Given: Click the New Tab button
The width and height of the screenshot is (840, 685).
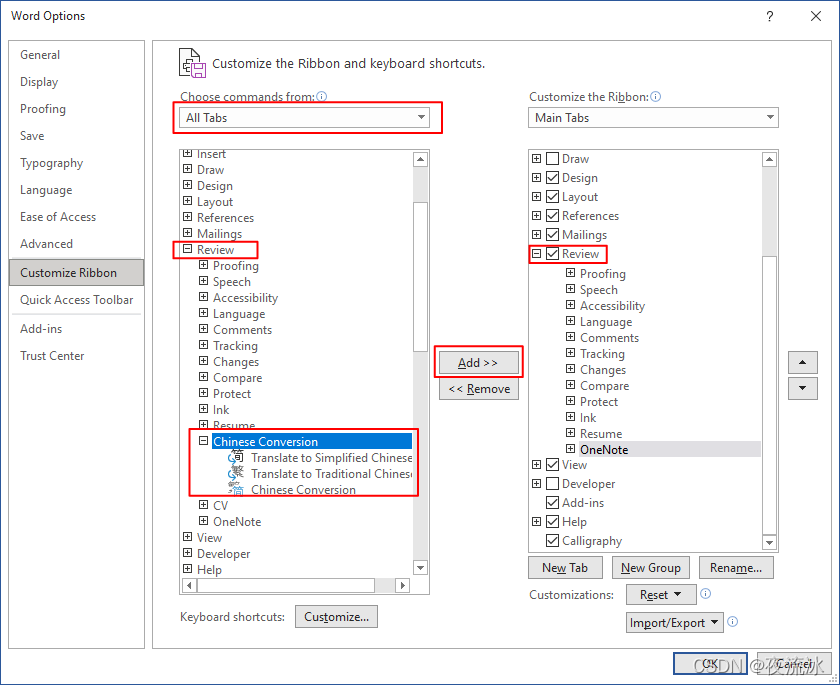Looking at the screenshot, I should tap(565, 568).
